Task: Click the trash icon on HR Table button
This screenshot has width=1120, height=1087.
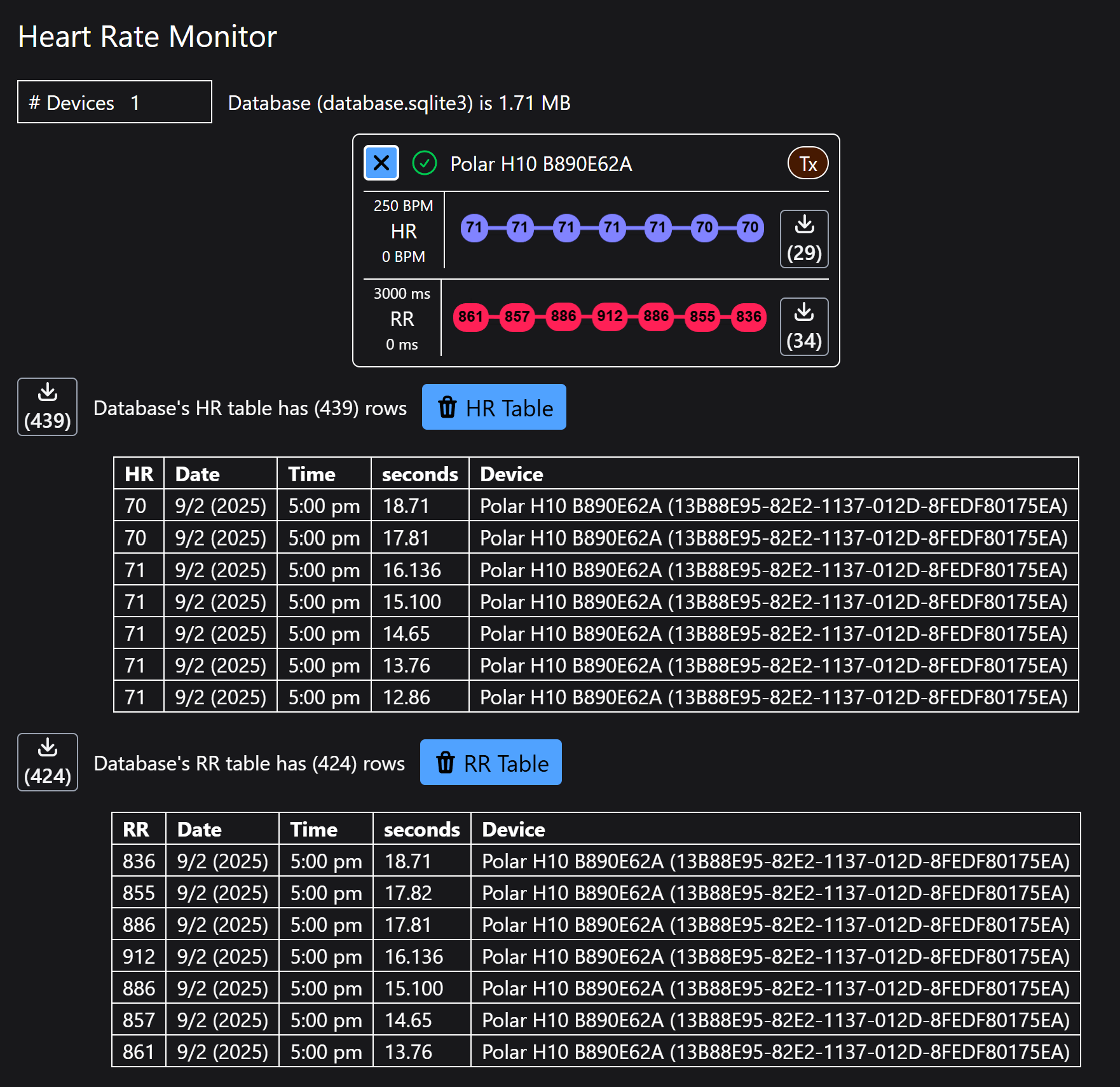Action: point(448,407)
